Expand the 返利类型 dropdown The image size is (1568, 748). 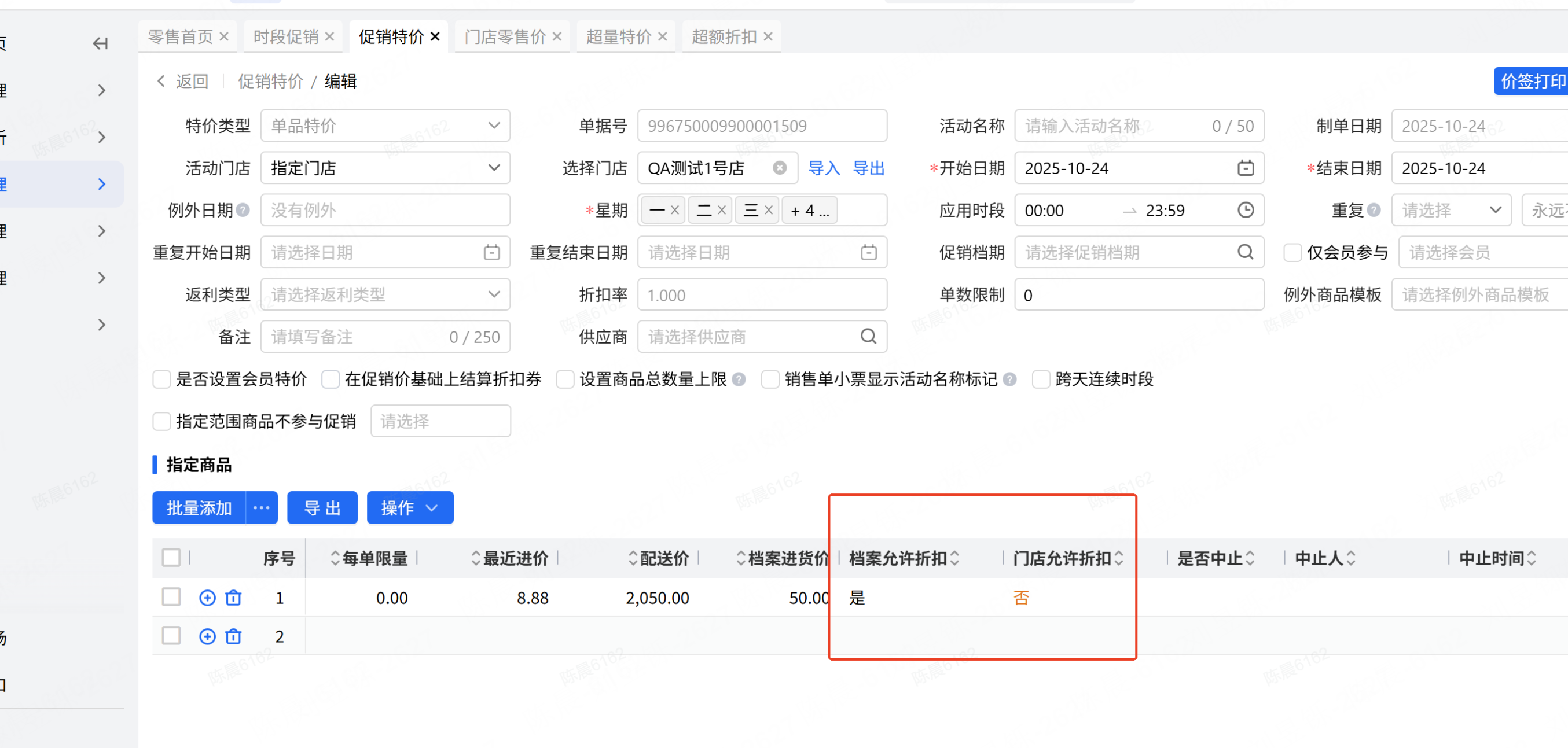click(385, 295)
